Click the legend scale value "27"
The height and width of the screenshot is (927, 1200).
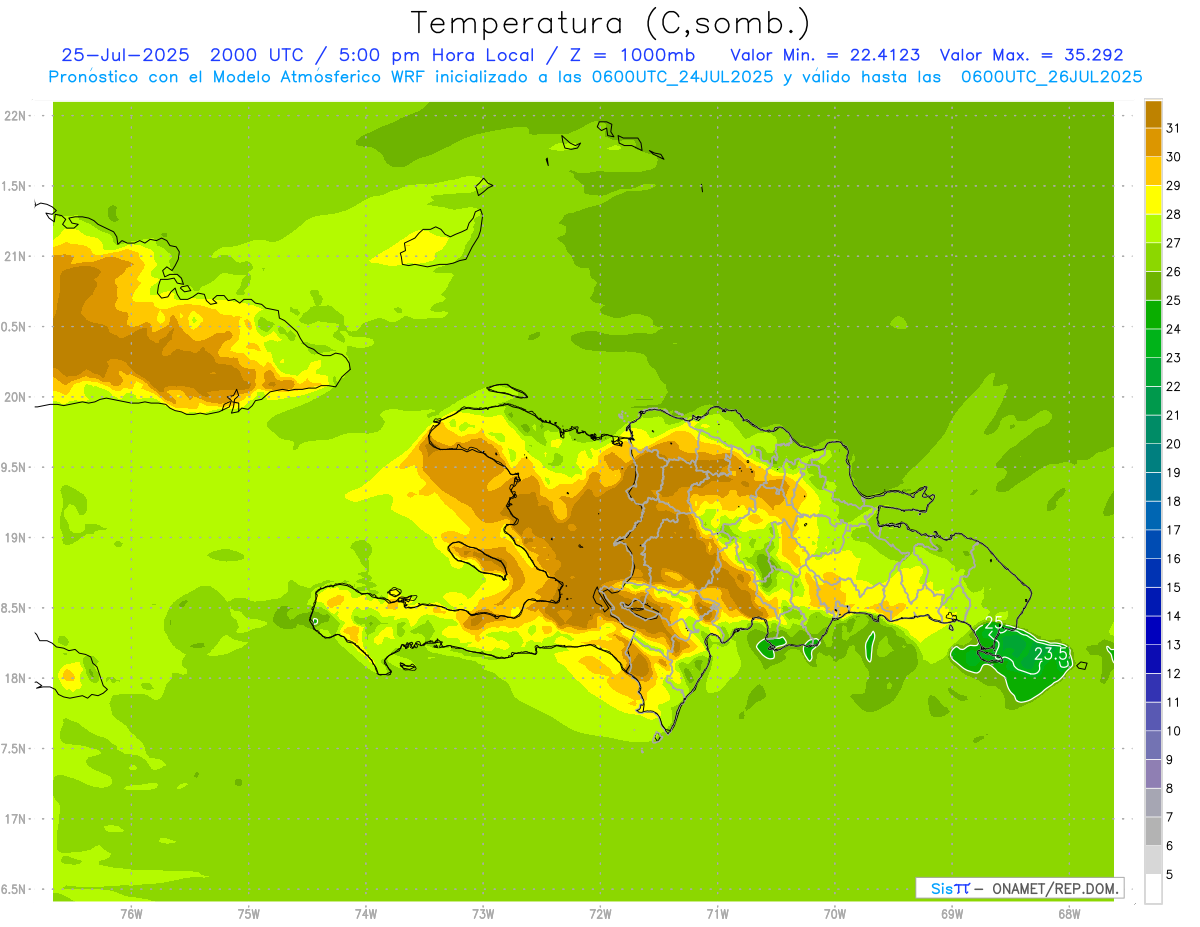(1174, 243)
